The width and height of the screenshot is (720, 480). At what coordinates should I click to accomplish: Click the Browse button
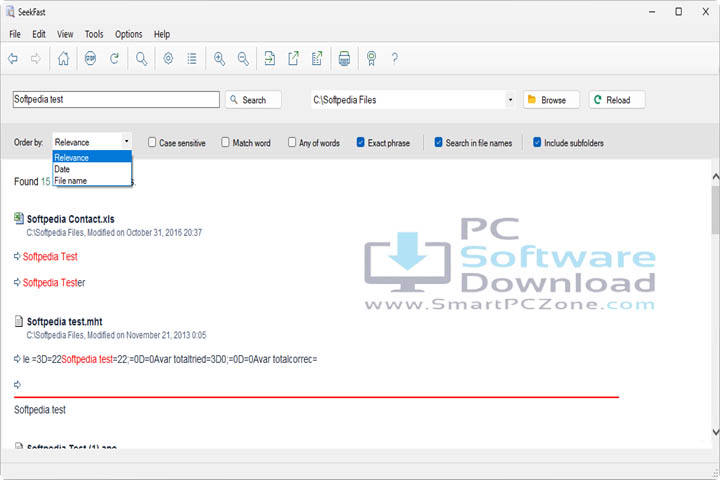coord(551,100)
